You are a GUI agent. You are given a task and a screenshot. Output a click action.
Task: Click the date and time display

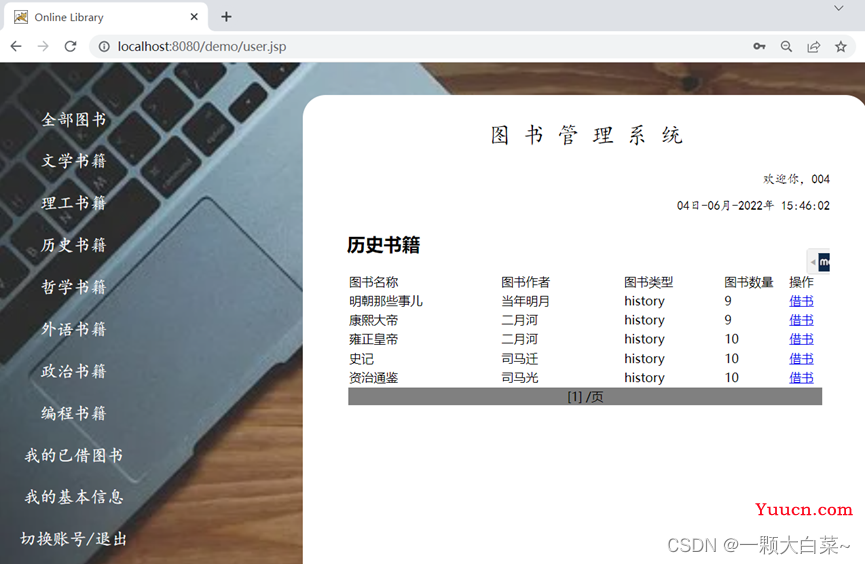click(753, 206)
